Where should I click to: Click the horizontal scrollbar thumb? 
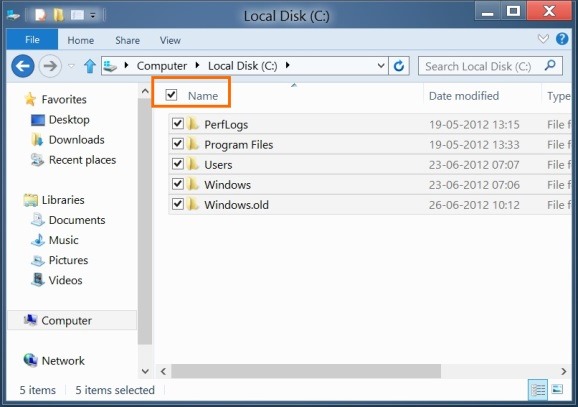[x=306, y=371]
